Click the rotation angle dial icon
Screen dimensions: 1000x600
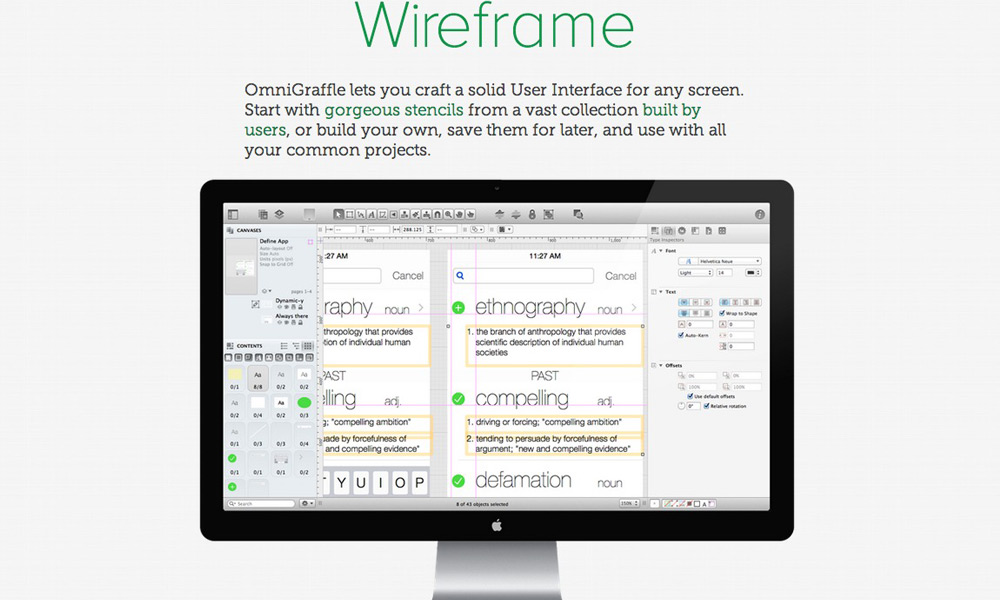[681, 406]
